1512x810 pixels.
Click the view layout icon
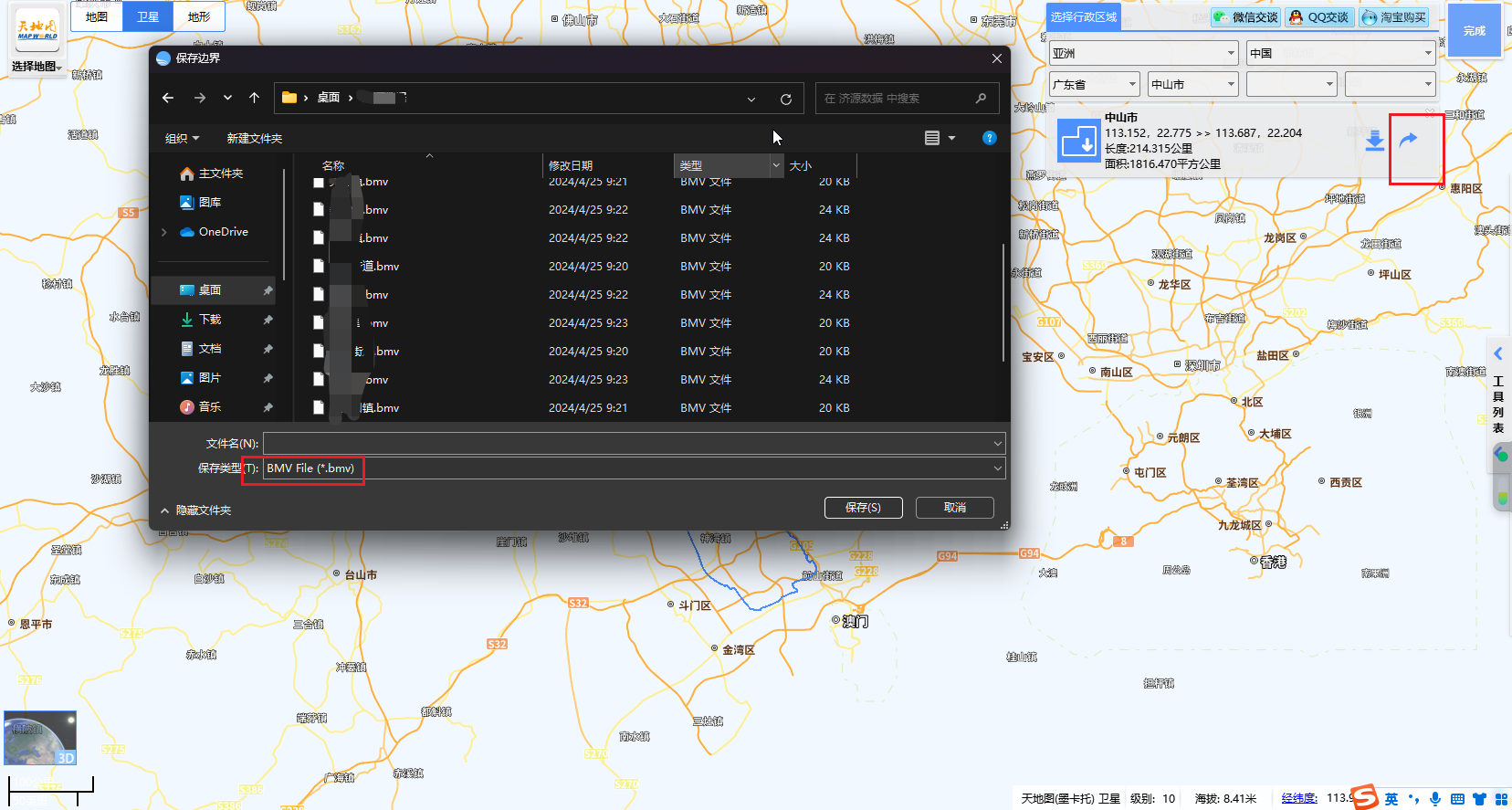(932, 138)
